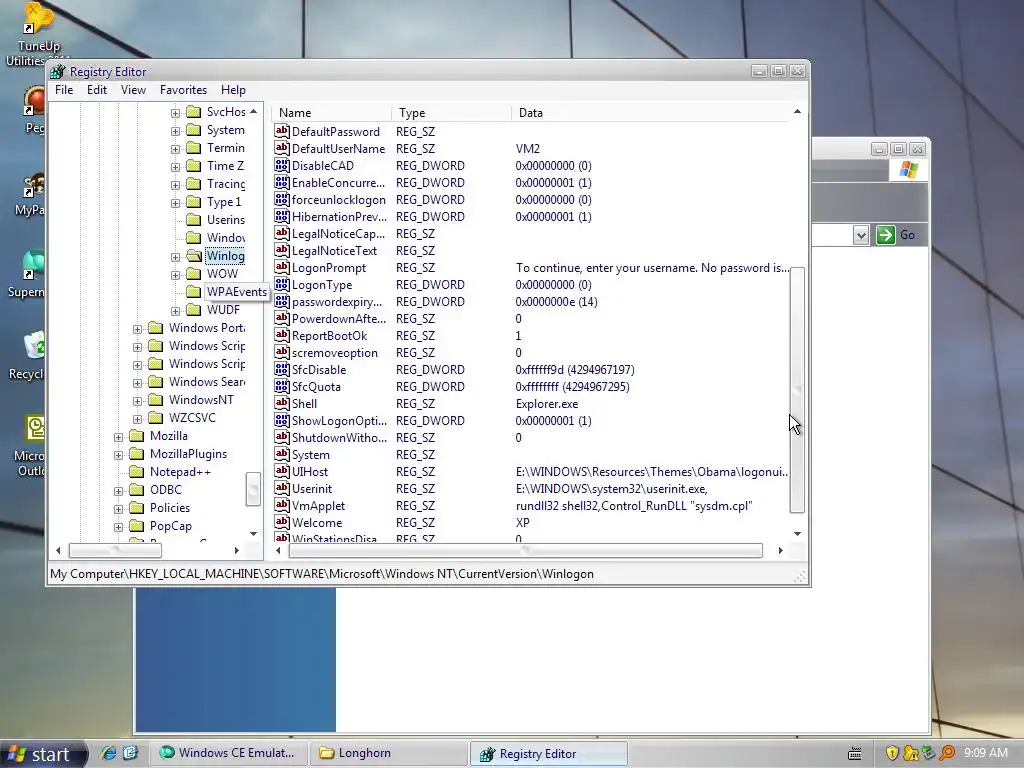Click values list horizontal scrollbar thumb
1024x768 pixels.
coord(526,551)
